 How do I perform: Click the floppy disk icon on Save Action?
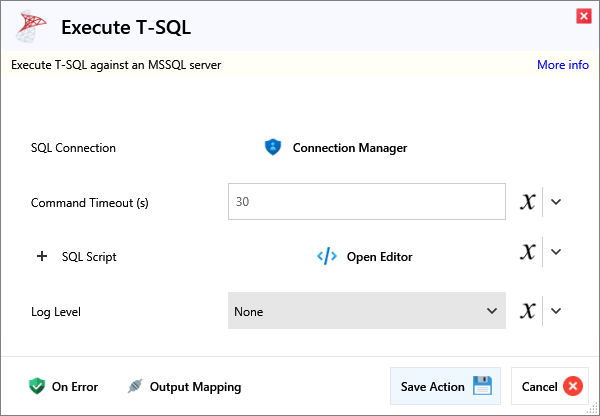483,386
